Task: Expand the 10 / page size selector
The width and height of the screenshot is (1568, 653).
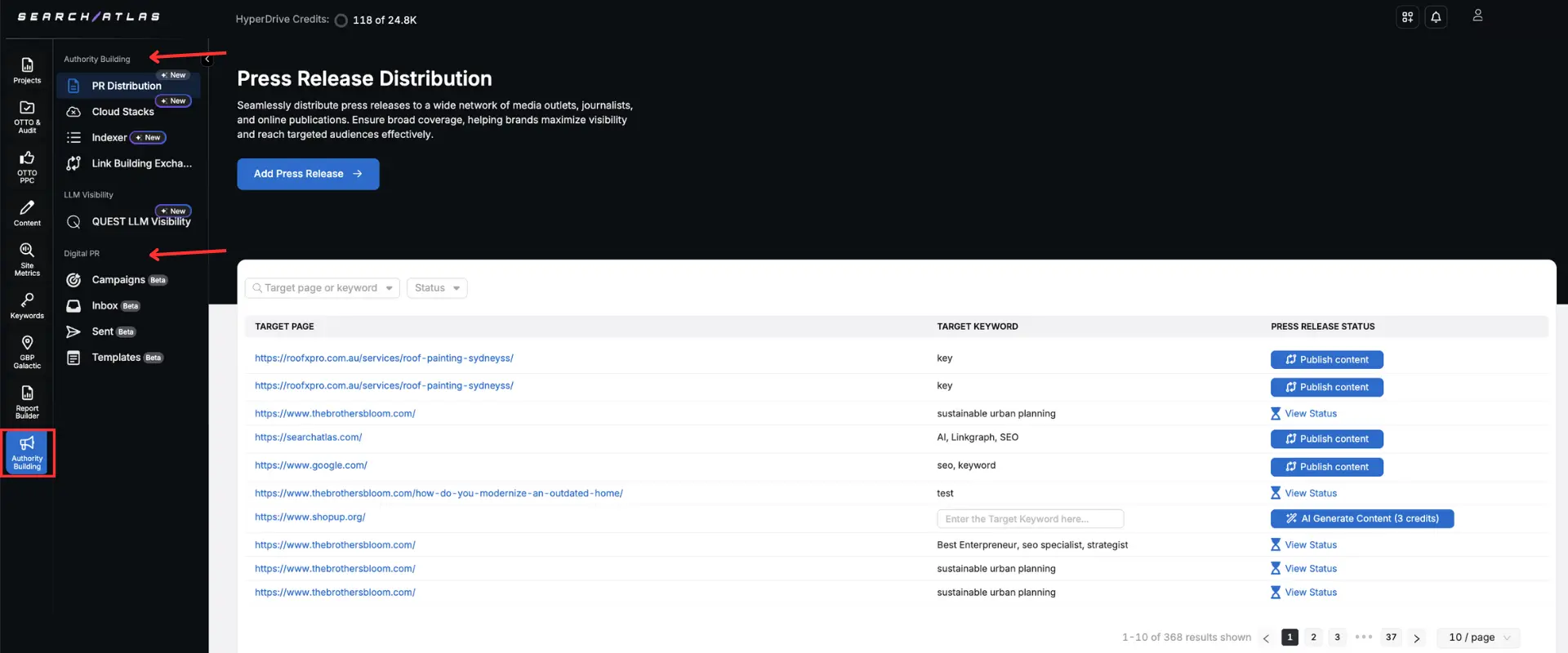Action: coord(1479,637)
